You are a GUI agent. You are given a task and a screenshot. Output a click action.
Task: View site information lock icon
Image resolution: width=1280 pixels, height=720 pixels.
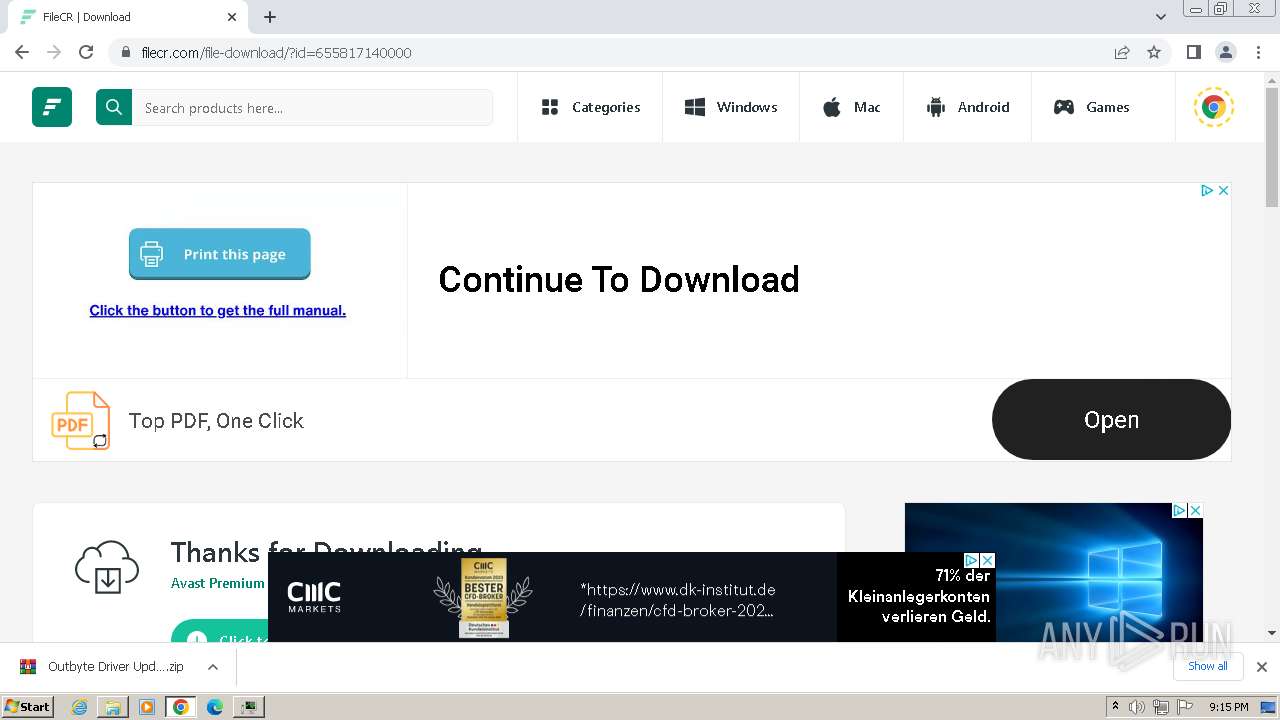tap(125, 52)
